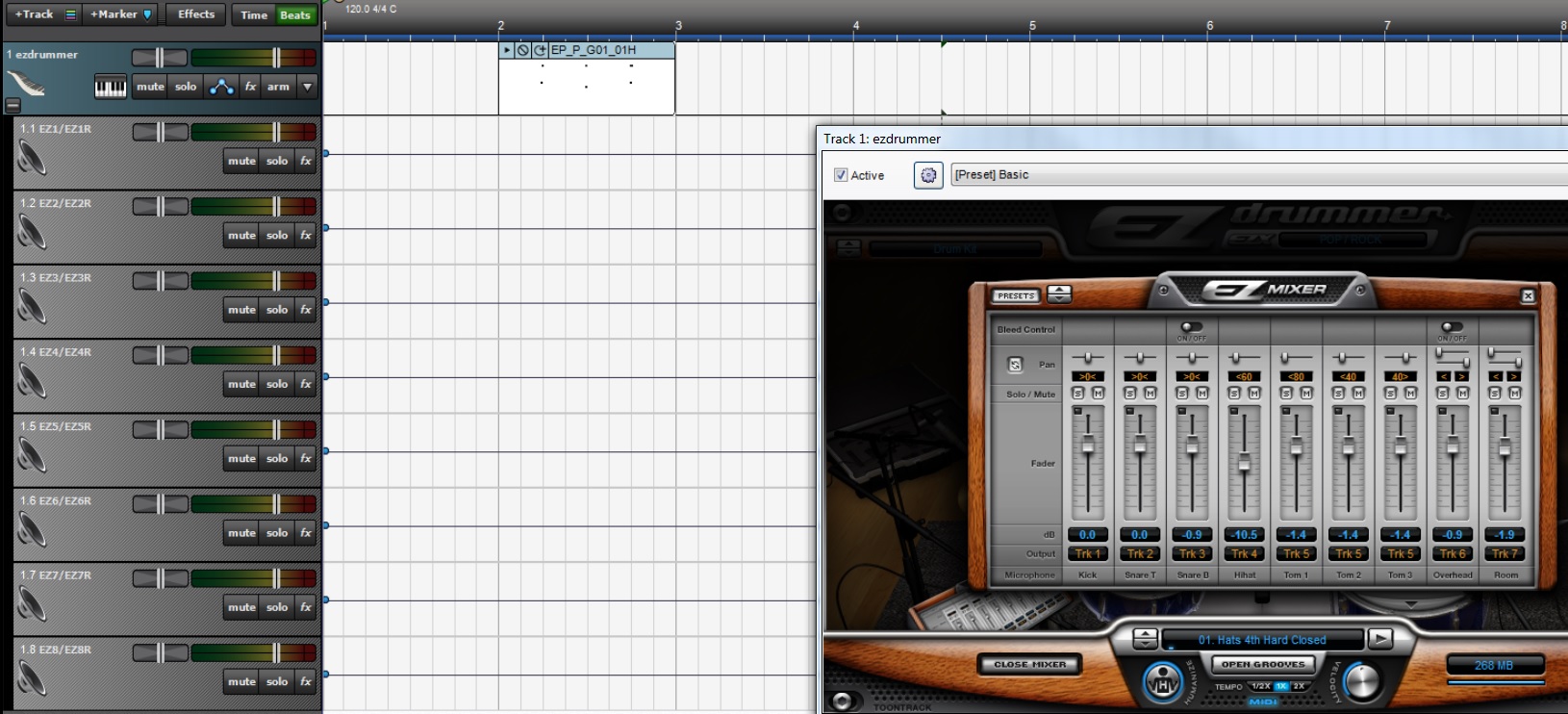1568x714 pixels.
Task: Solo the Kick channel in EZ Mixer
Action: 1078,394
